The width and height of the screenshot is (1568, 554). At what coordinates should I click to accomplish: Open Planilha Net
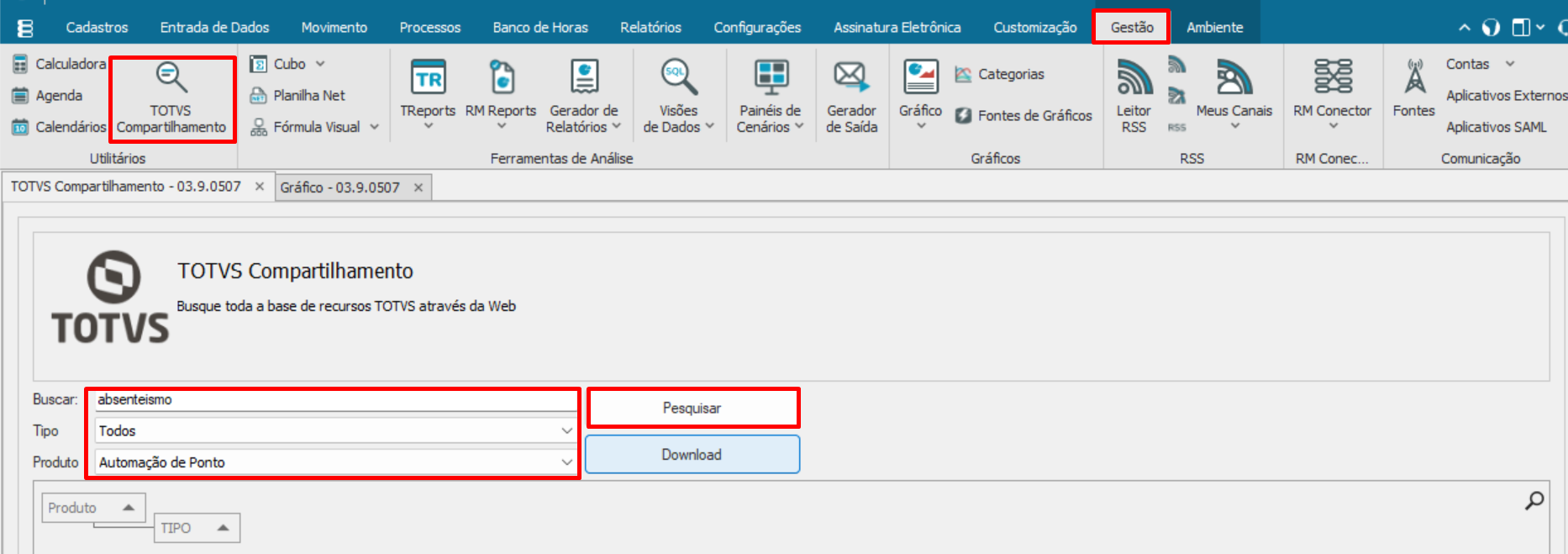coord(297,96)
